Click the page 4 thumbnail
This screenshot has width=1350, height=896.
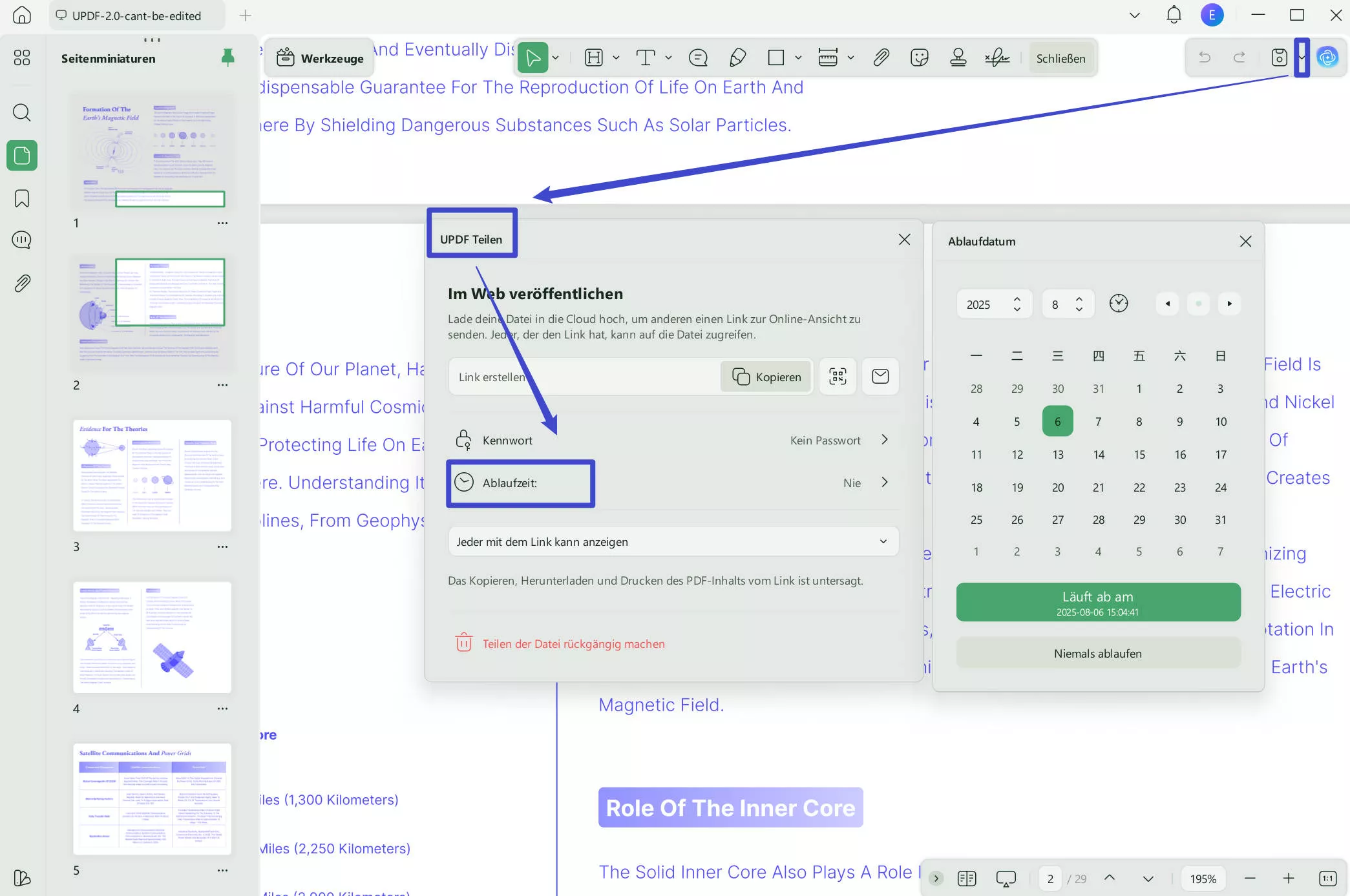(153, 638)
